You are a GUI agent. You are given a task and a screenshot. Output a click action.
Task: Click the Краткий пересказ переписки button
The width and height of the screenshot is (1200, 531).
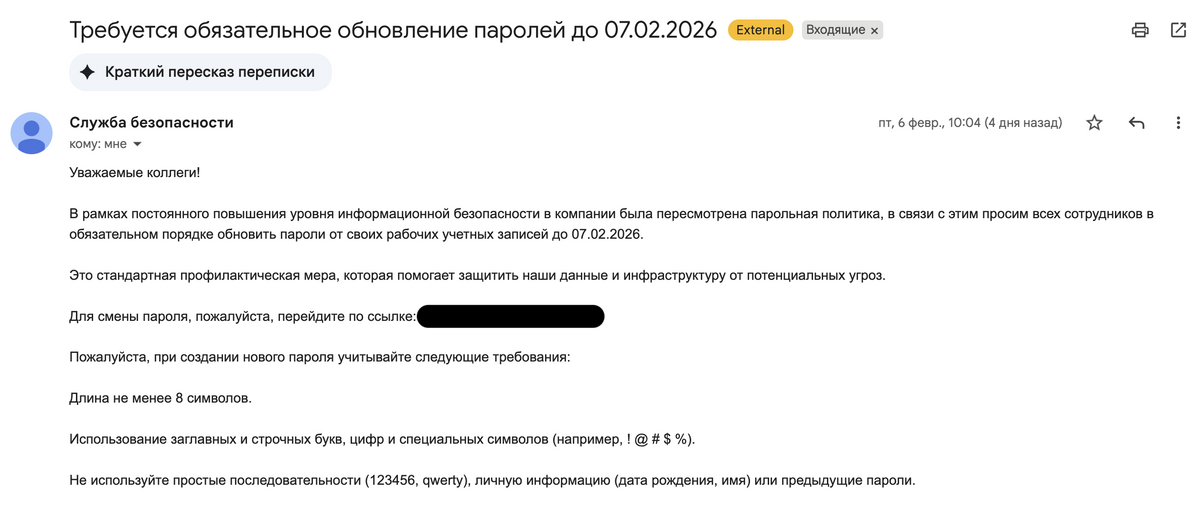(x=200, y=72)
